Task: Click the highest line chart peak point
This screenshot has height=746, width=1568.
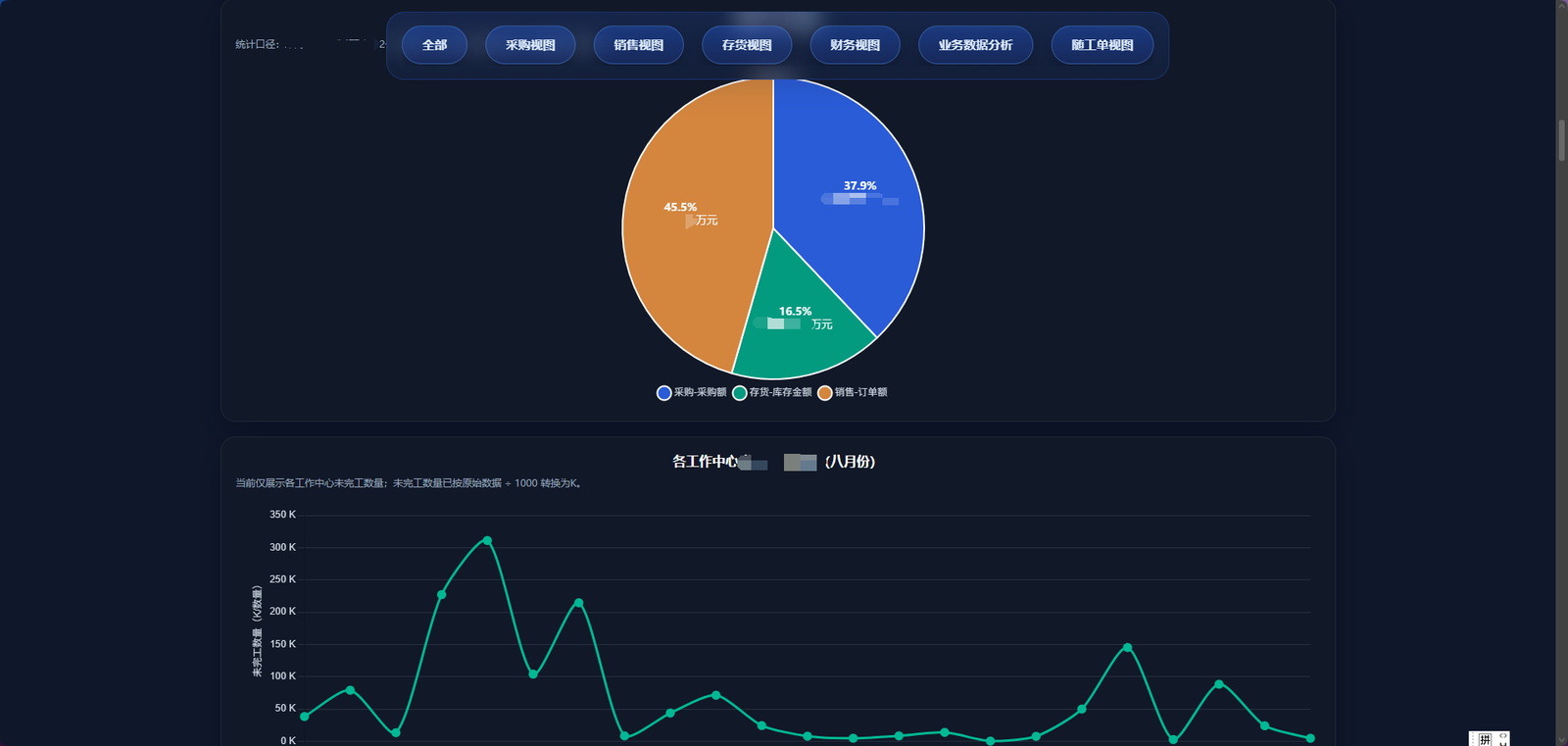Action: [x=487, y=540]
